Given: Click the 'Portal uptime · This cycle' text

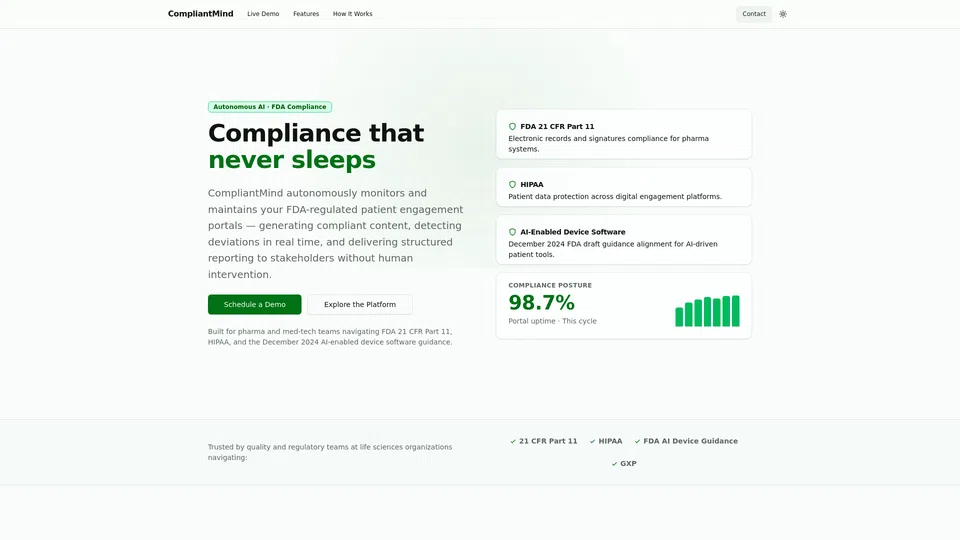Looking at the screenshot, I should pos(552,321).
